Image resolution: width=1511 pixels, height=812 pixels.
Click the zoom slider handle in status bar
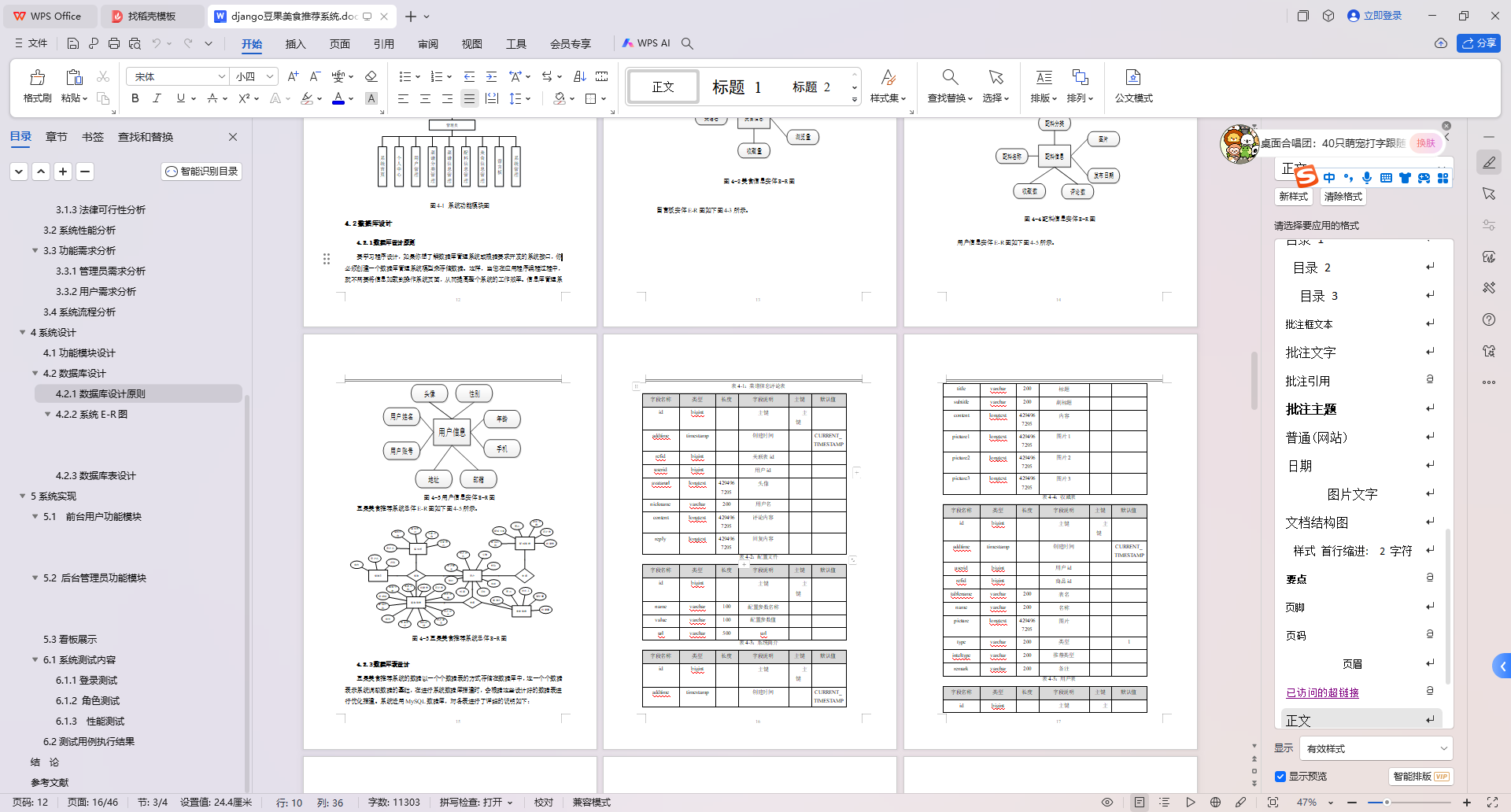pos(1387,803)
